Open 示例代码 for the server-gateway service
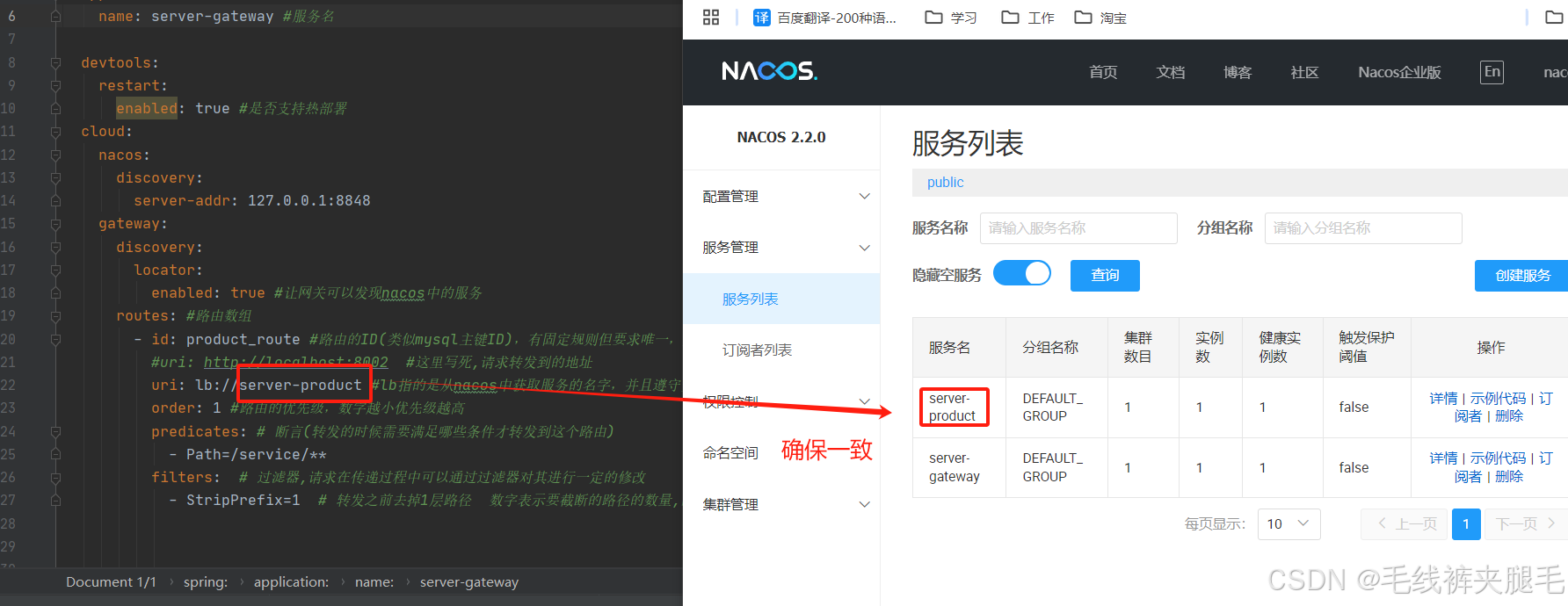The image size is (1568, 606). tap(1498, 458)
